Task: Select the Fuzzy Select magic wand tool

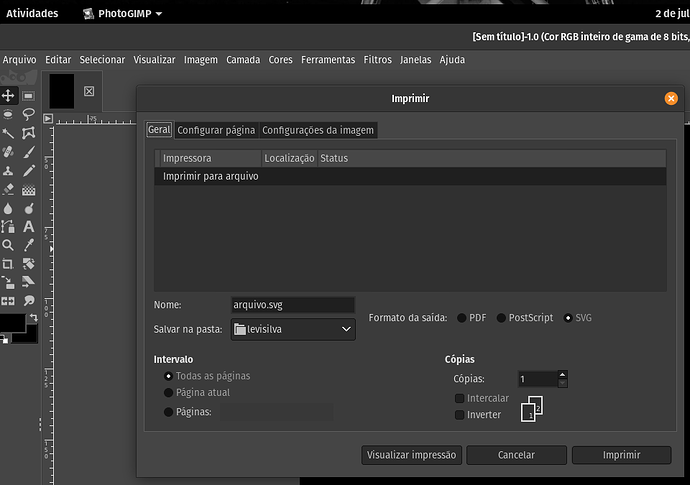Action: (x=8, y=133)
